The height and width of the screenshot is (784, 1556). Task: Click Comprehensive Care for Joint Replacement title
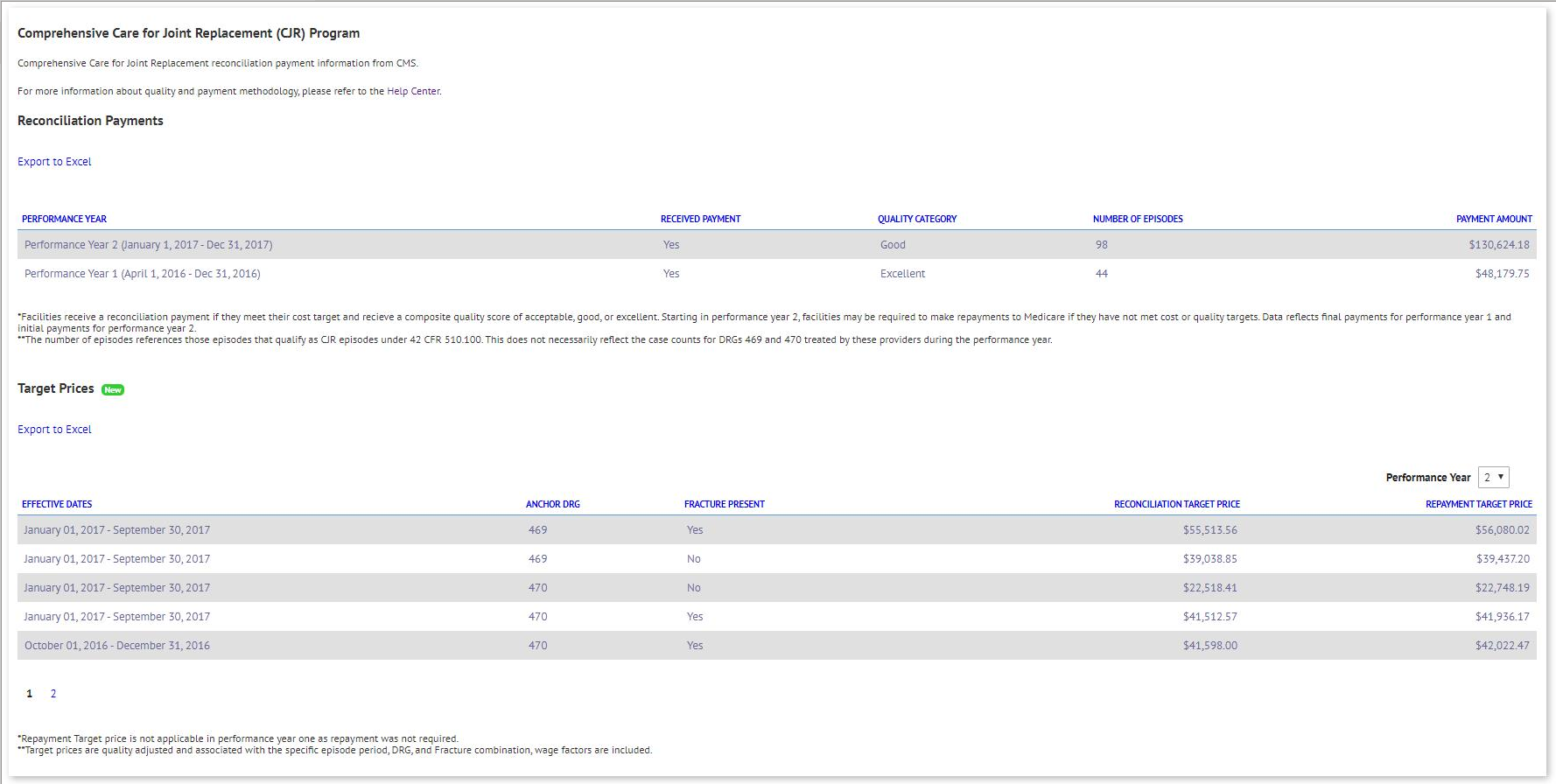(188, 33)
